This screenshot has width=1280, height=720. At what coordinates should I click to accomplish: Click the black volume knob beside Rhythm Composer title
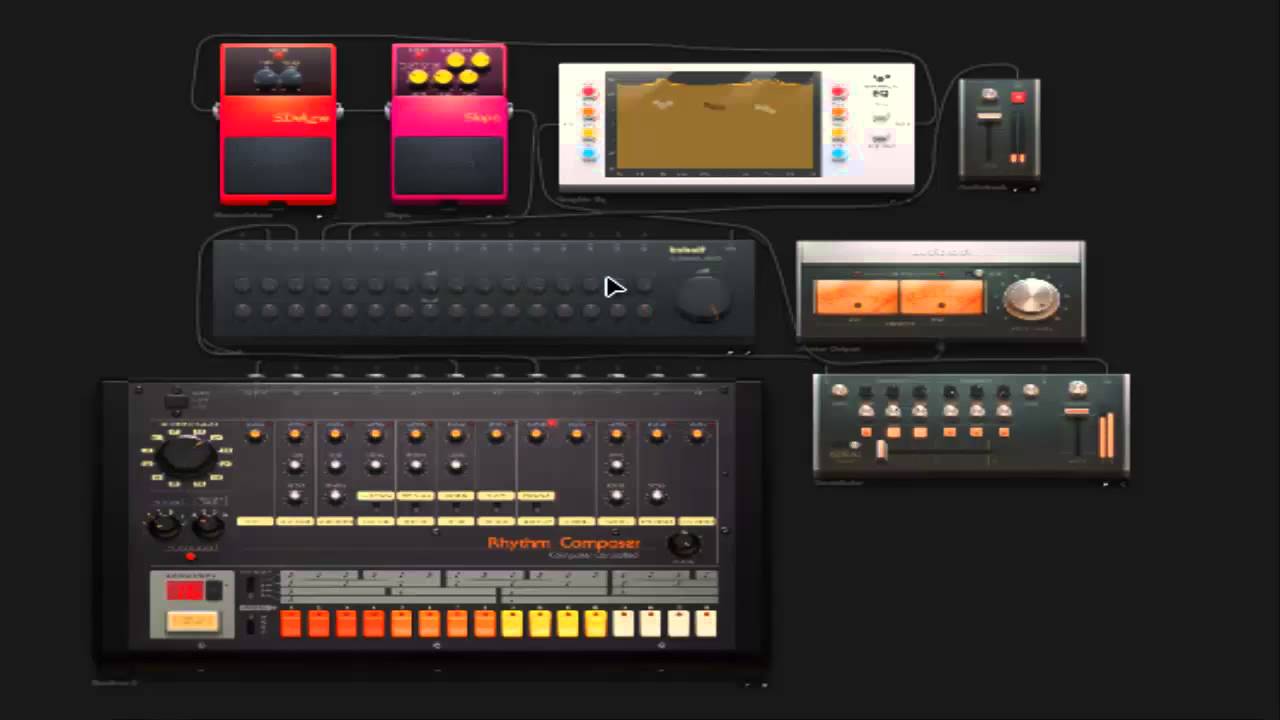point(684,544)
